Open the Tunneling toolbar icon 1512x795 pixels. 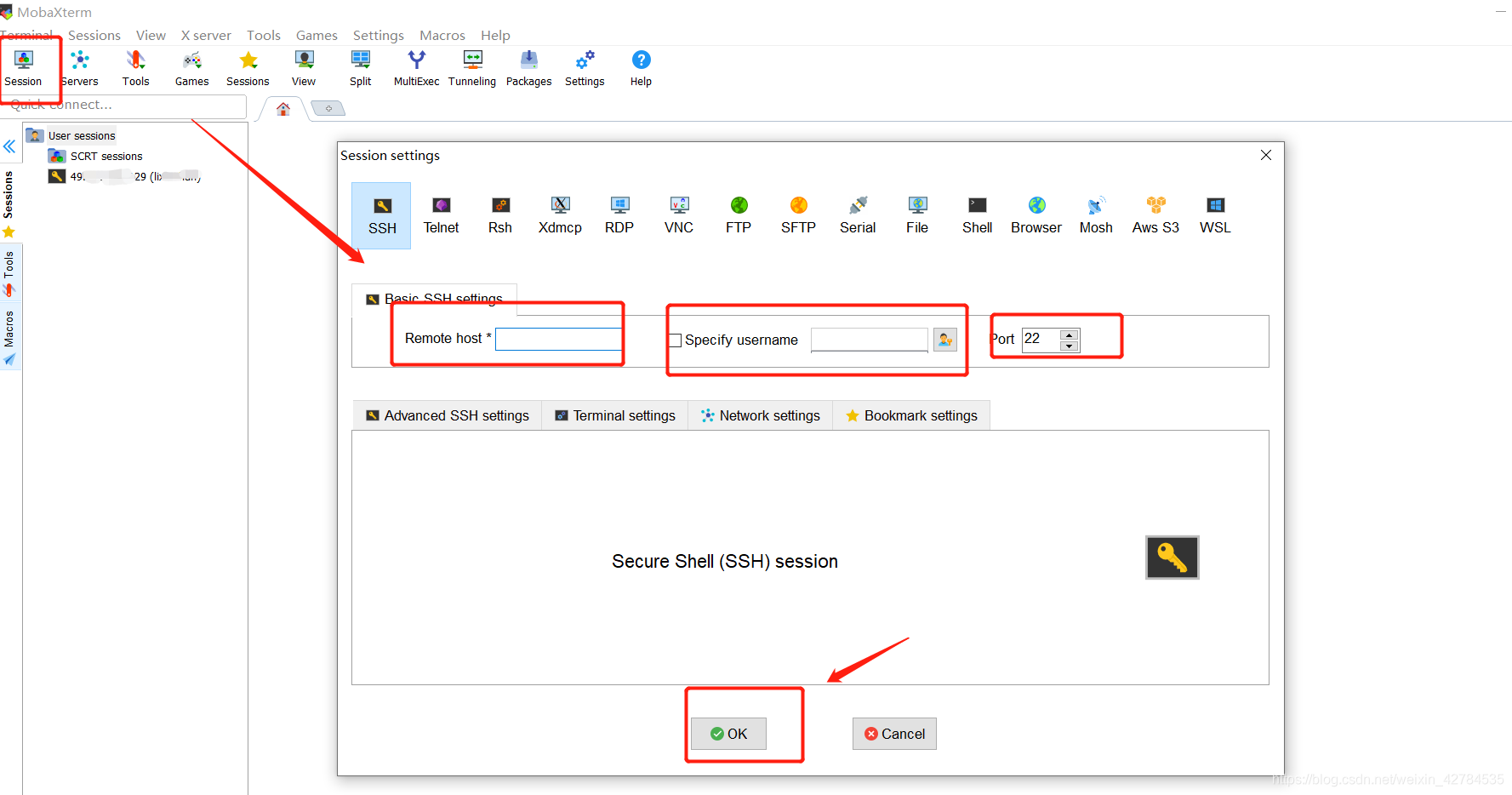point(472,68)
